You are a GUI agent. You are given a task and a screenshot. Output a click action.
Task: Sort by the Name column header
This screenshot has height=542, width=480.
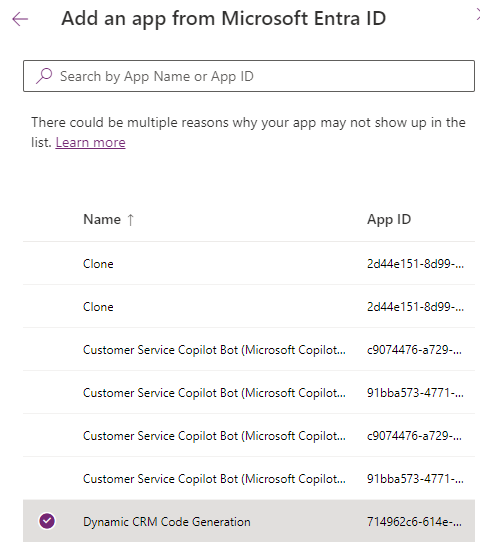click(102, 219)
